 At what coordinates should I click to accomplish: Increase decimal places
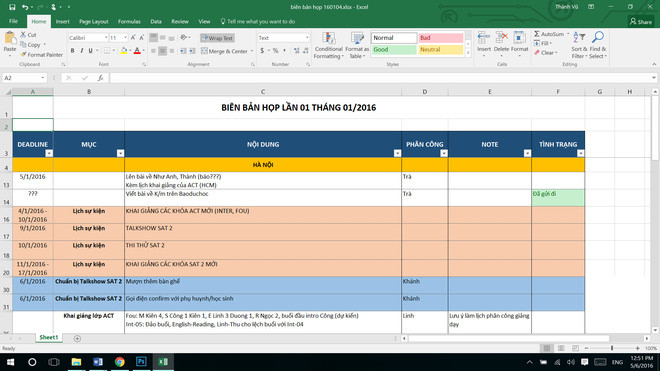[x=297, y=51]
